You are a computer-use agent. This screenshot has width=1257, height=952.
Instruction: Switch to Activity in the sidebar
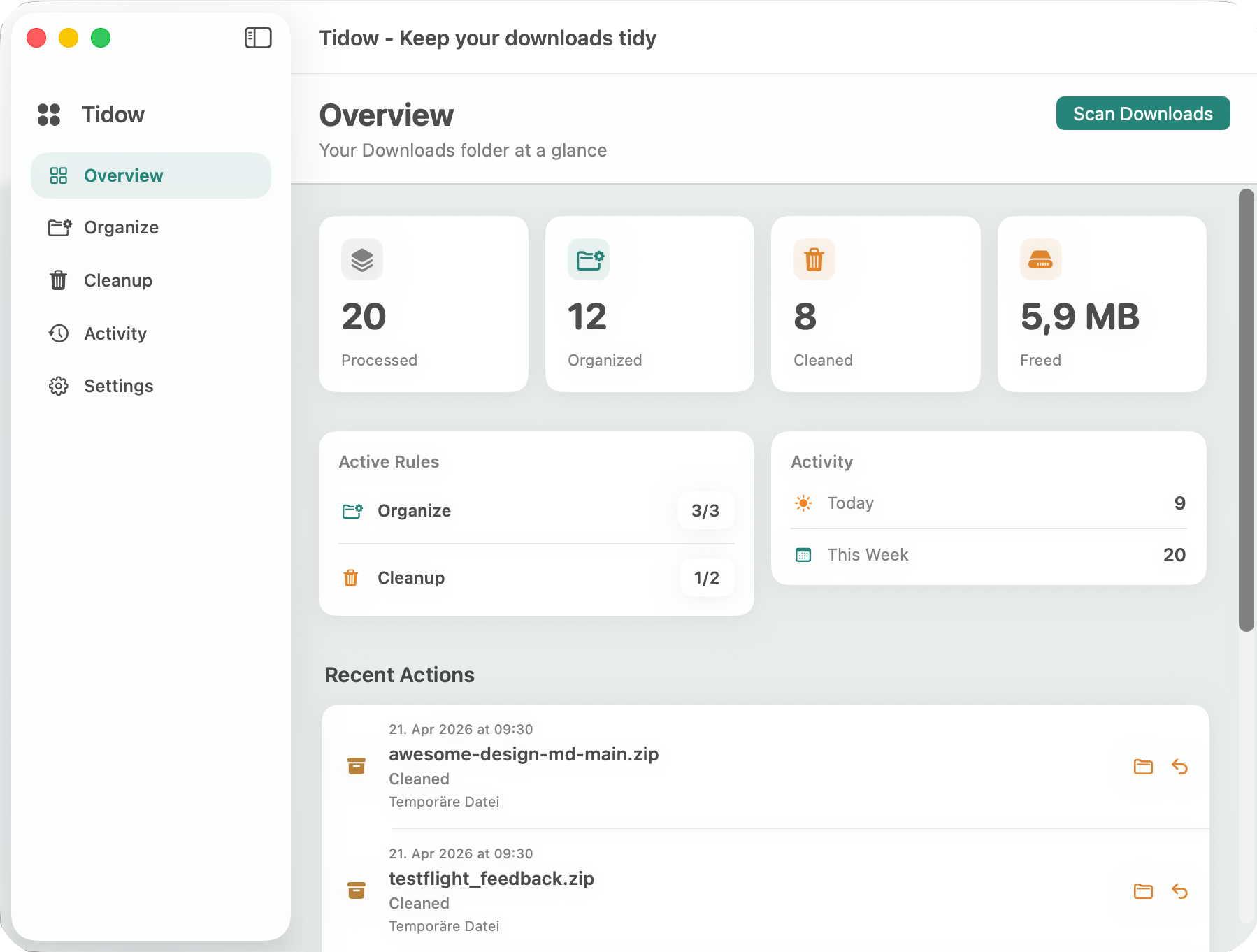tap(151, 333)
